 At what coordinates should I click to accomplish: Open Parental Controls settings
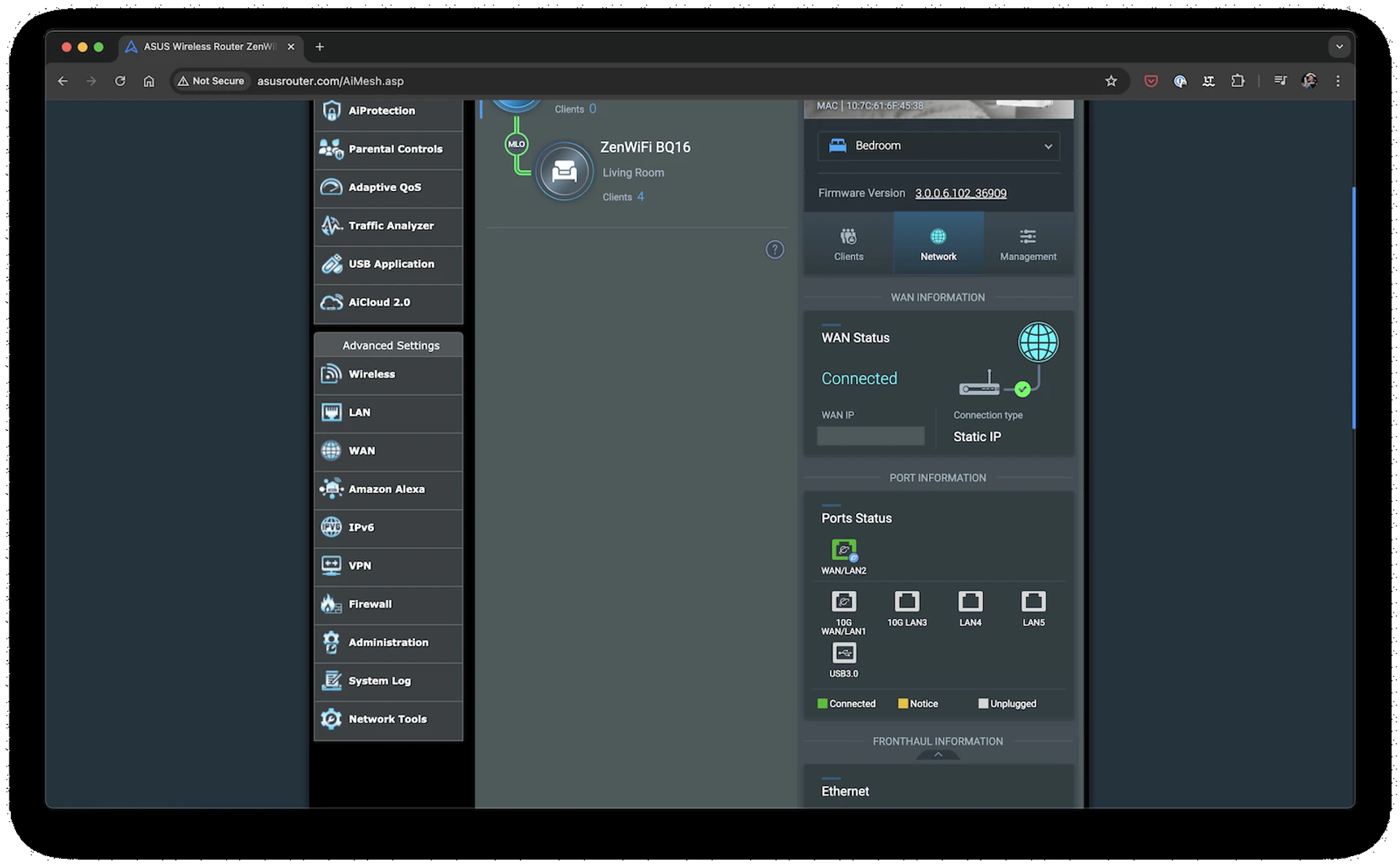(388, 149)
